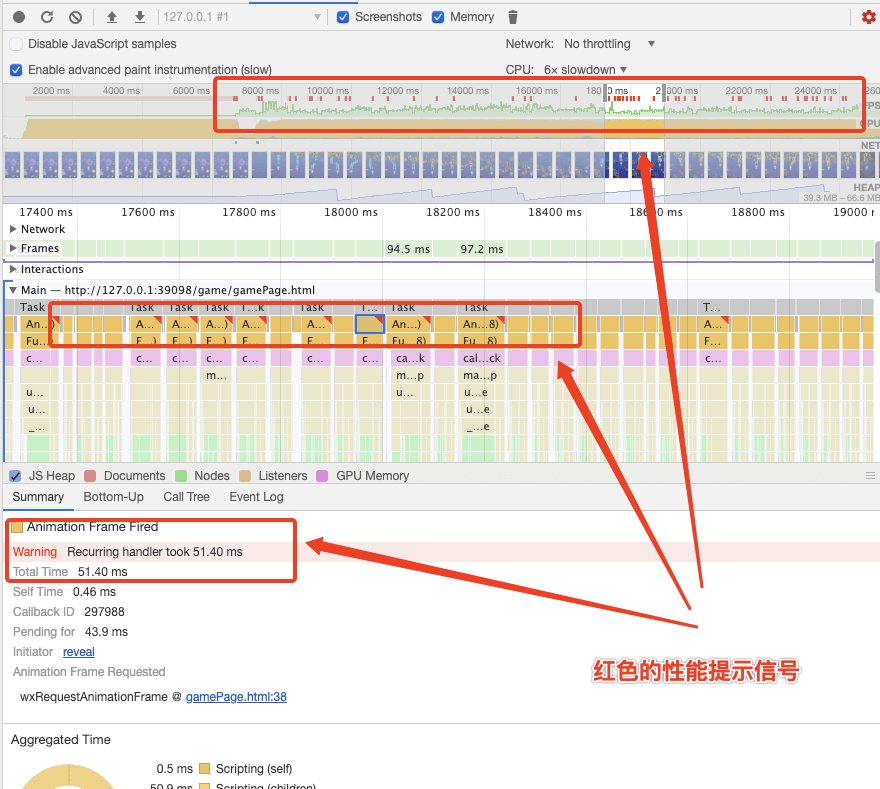Open the Call Tree tab
Screen dimensions: 880x789
(x=186, y=497)
